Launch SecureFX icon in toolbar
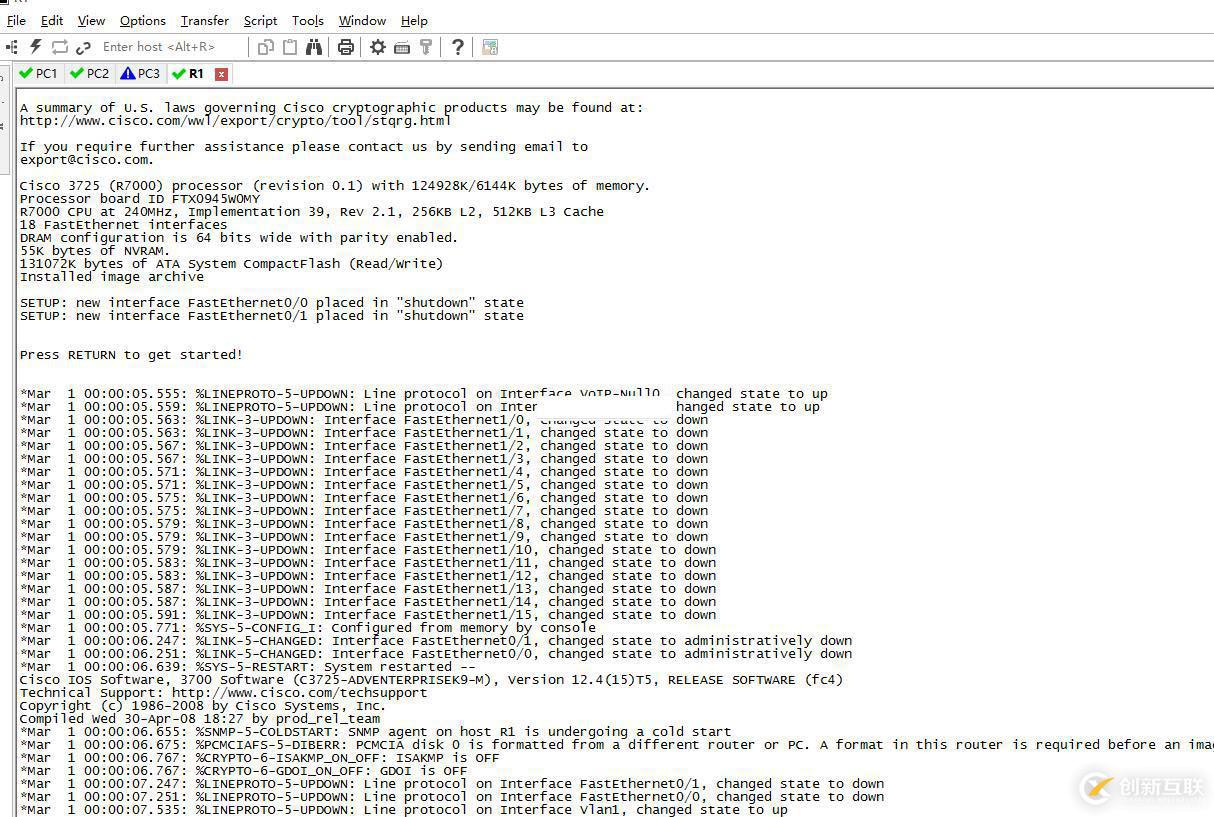This screenshot has height=817, width=1214. click(490, 47)
